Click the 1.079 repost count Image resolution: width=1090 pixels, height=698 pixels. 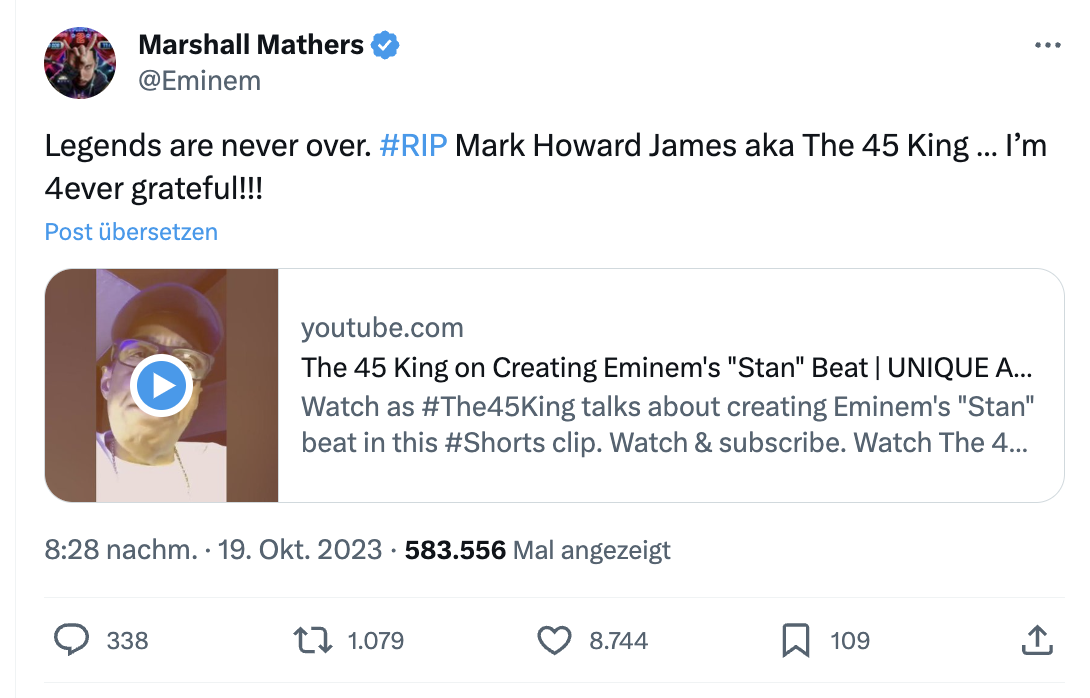pyautogui.click(x=375, y=640)
